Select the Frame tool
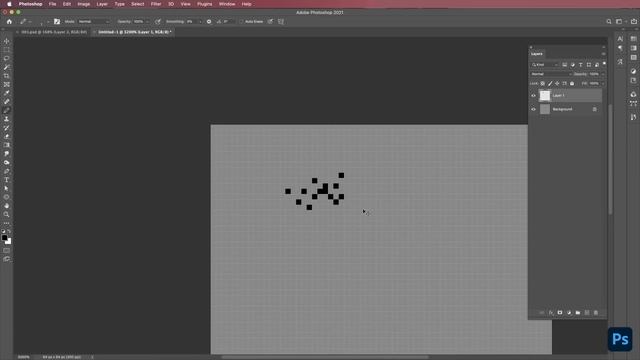The height and width of the screenshot is (360, 640). tap(7, 84)
